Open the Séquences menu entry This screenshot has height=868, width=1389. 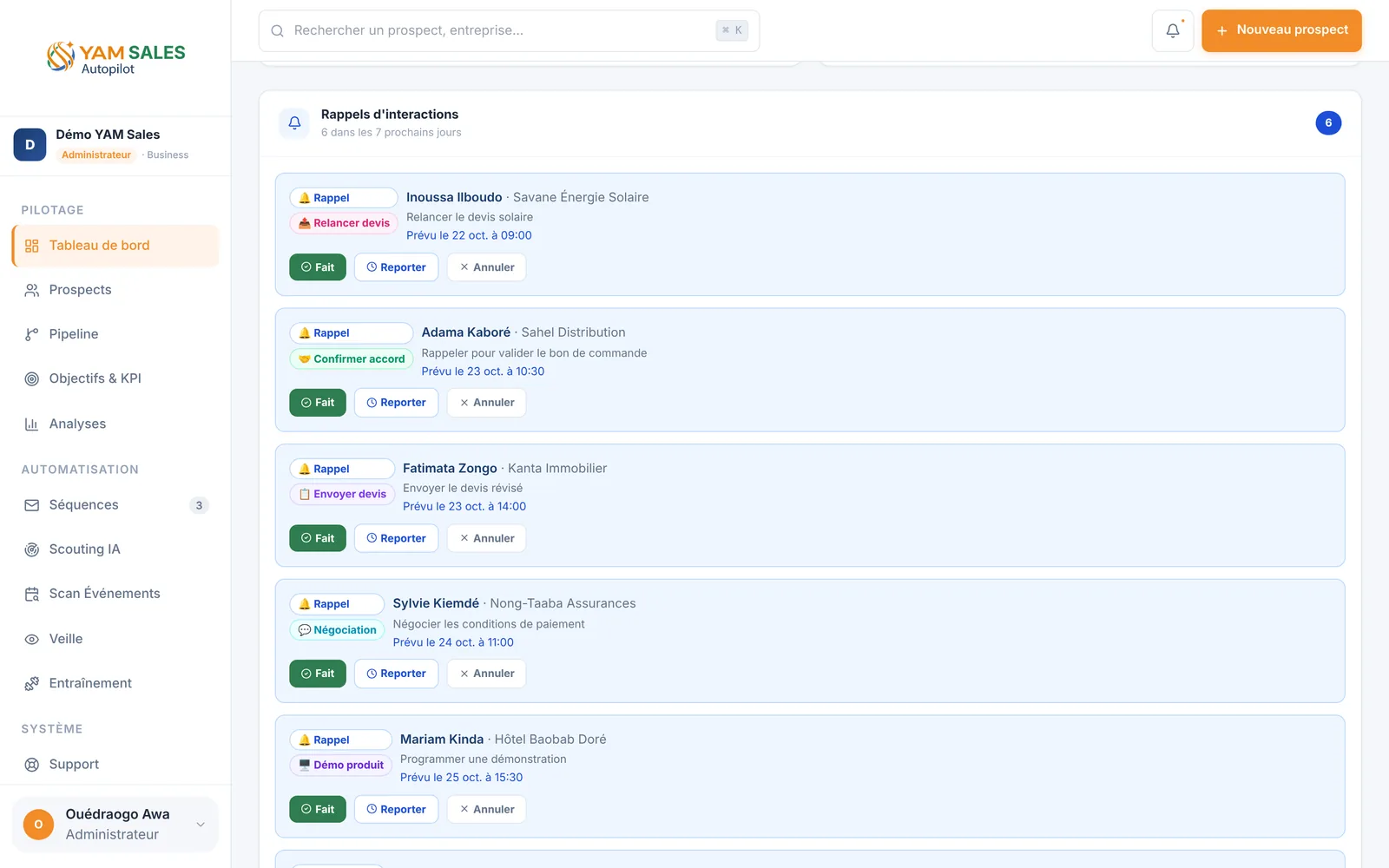tap(115, 505)
